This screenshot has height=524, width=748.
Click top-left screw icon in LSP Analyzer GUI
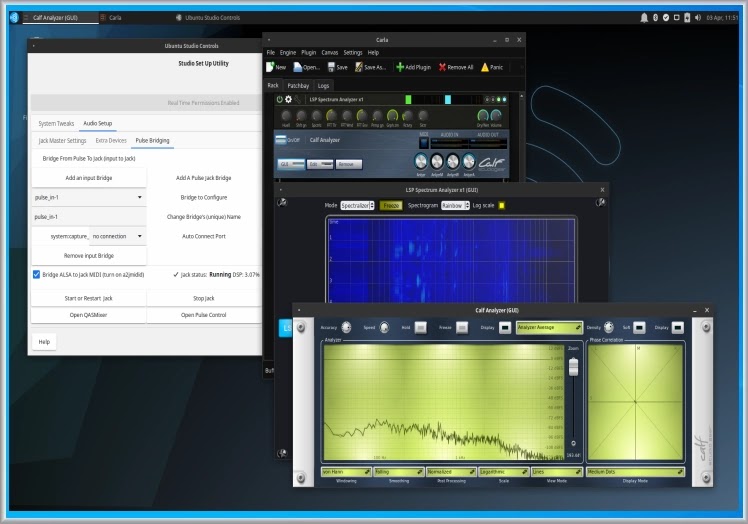[x=282, y=202]
